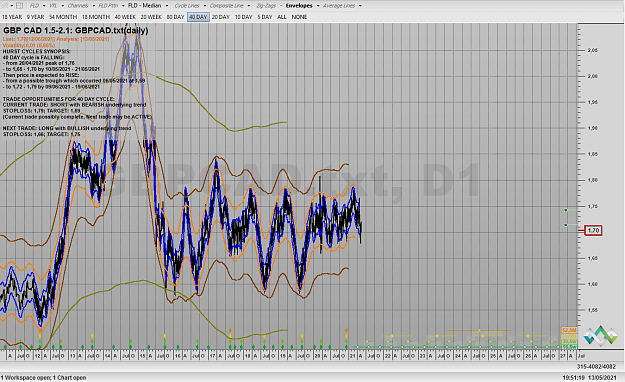This screenshot has width=625, height=382.
Task: Open the Envelopes dropdown arrow
Action: click(318, 6)
